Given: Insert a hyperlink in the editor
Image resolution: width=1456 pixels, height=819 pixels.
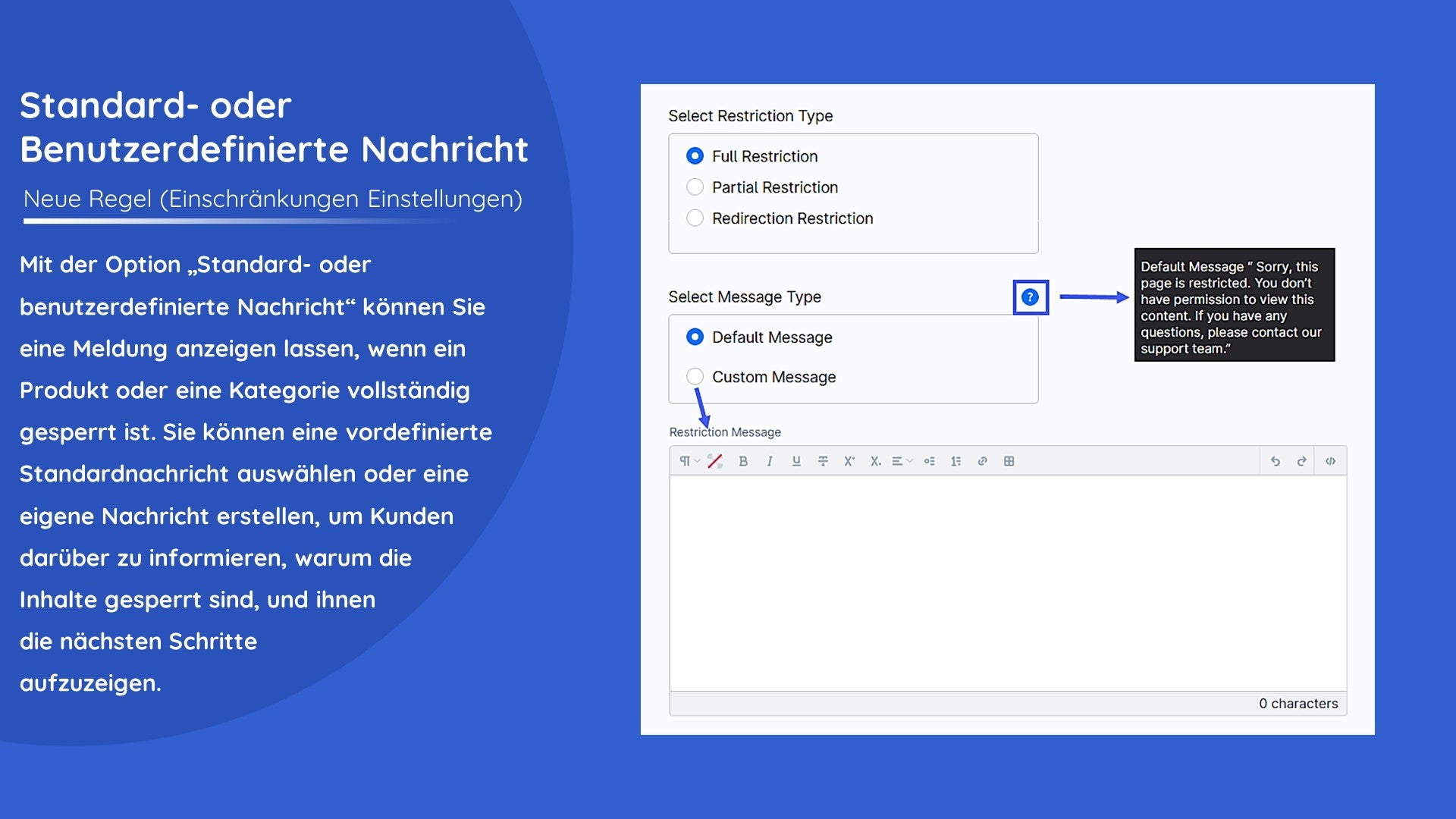Looking at the screenshot, I should [x=982, y=461].
